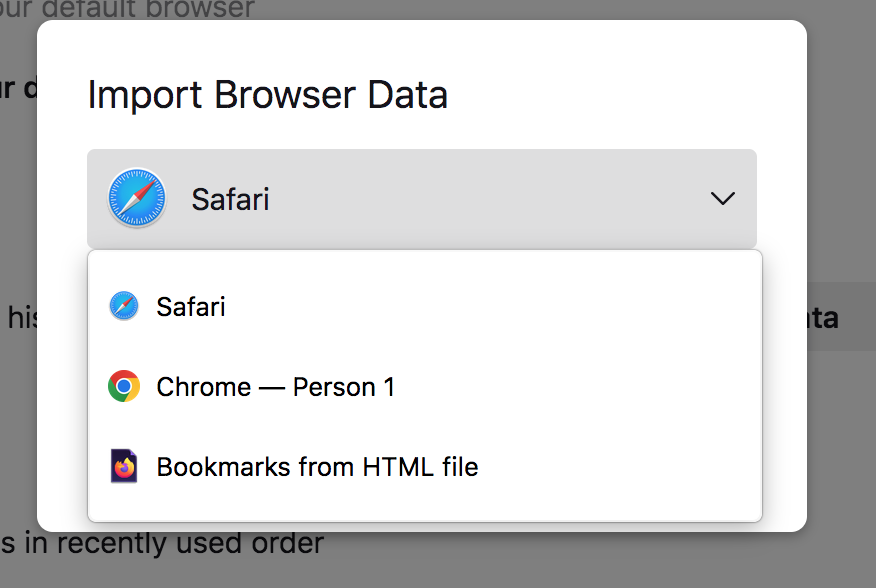Screen dimensions: 876x588
Task: Click the "HTML file" text in last option
Action: 421,466
